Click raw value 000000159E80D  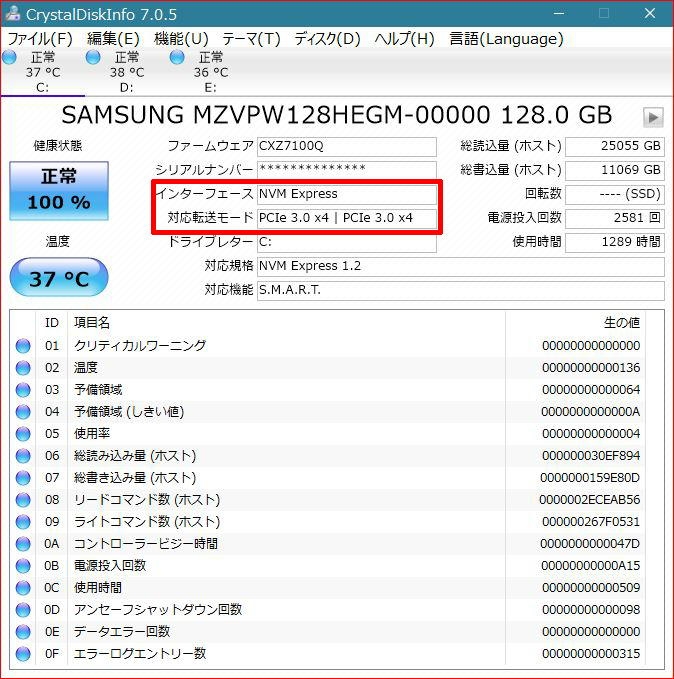[590, 478]
